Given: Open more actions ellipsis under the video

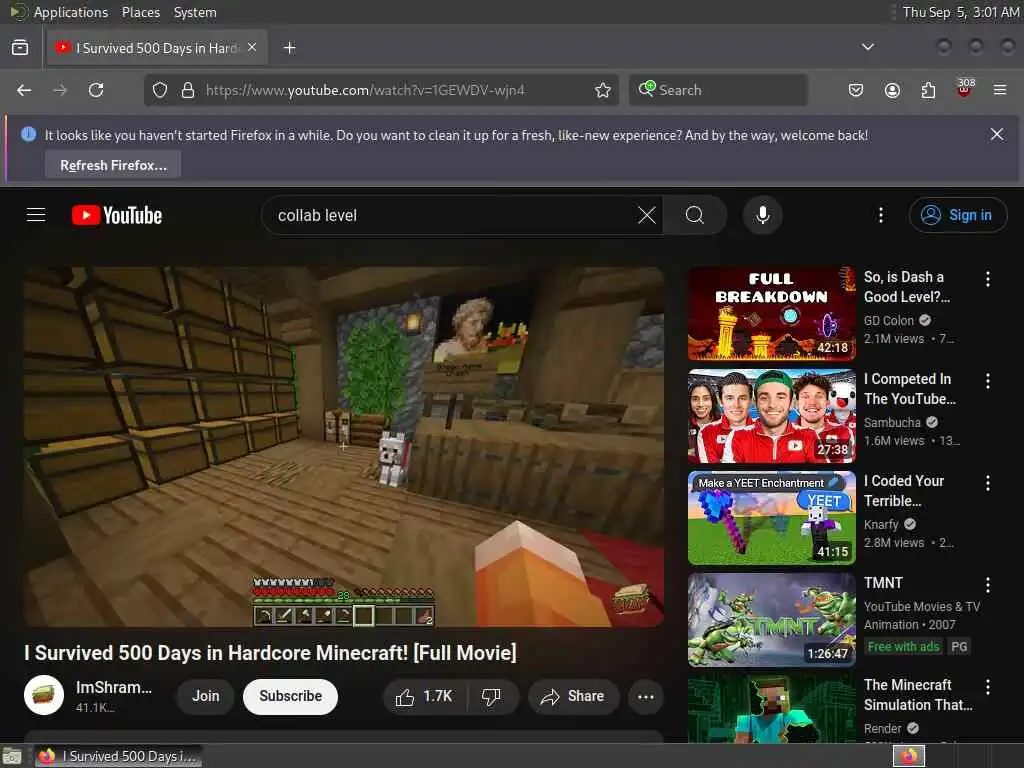Looking at the screenshot, I should tap(645, 696).
